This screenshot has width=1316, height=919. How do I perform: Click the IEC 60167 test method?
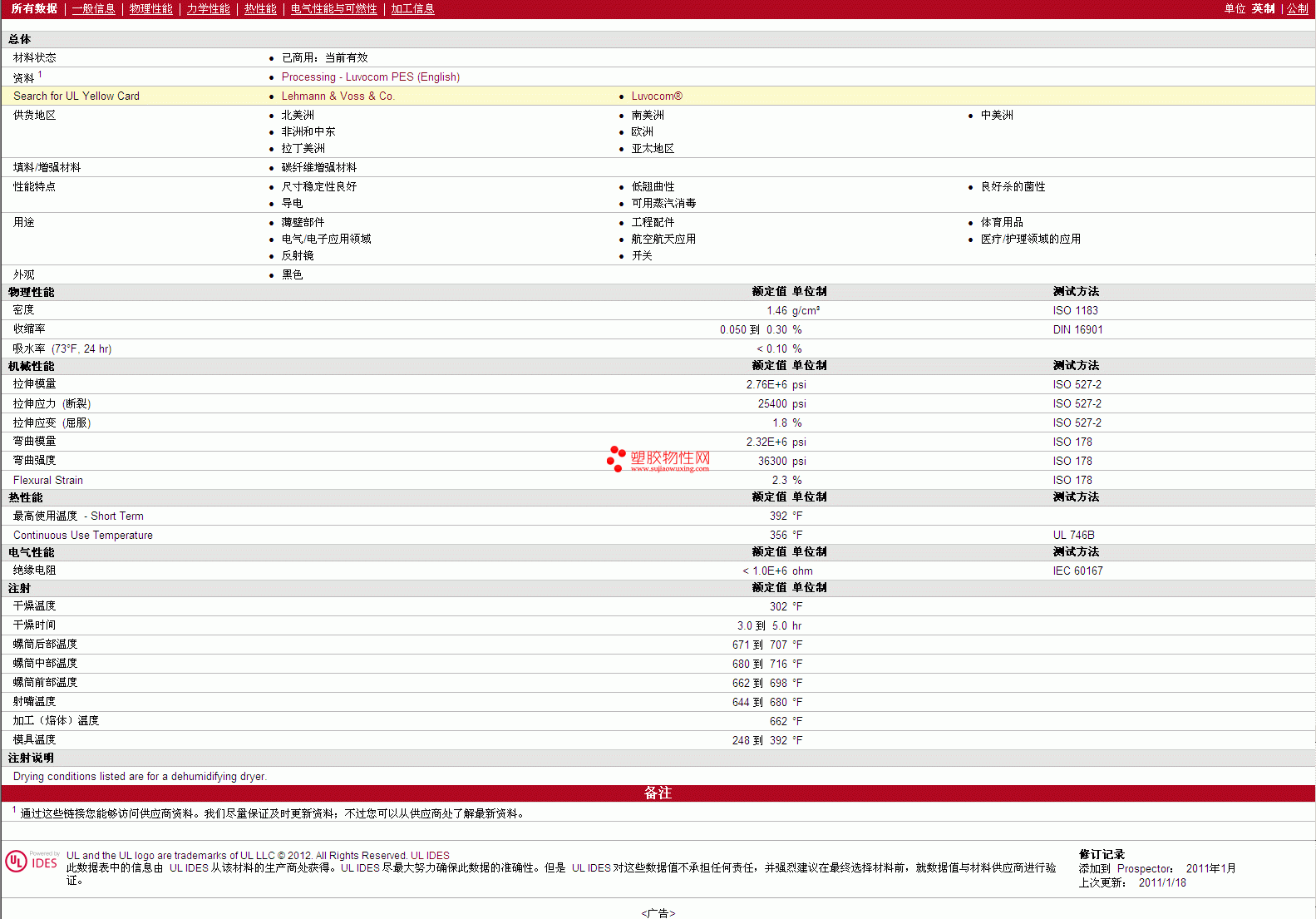click(1077, 571)
